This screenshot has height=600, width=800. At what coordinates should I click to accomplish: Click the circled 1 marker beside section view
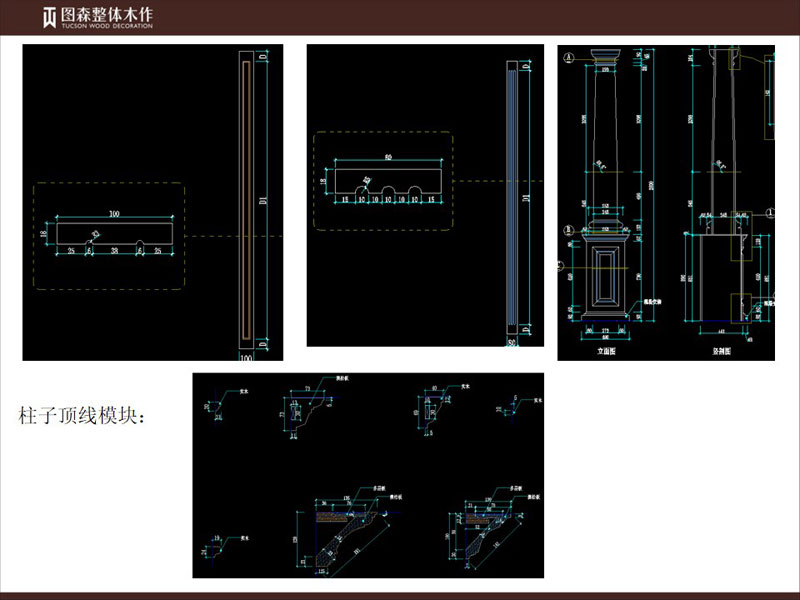point(771,213)
